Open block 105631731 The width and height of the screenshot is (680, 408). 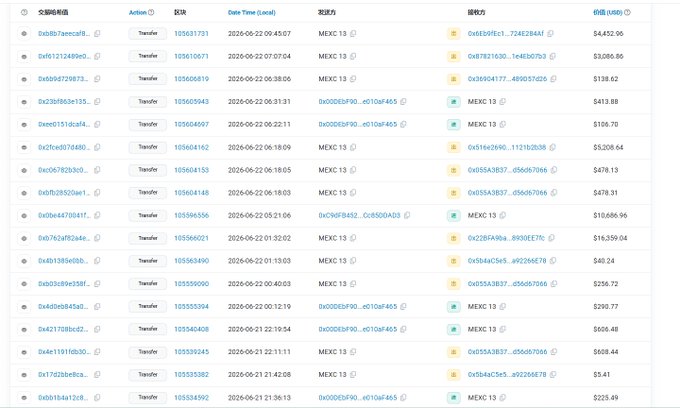coord(191,33)
